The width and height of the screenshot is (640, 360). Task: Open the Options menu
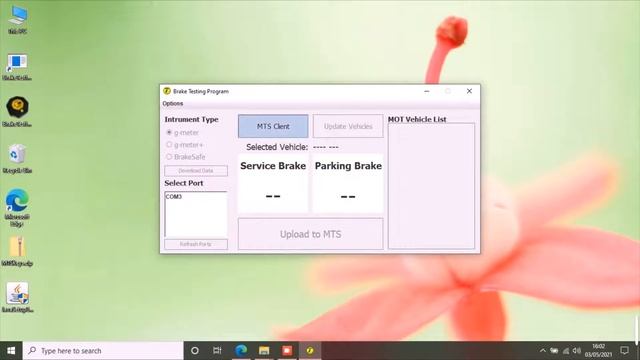click(x=173, y=104)
